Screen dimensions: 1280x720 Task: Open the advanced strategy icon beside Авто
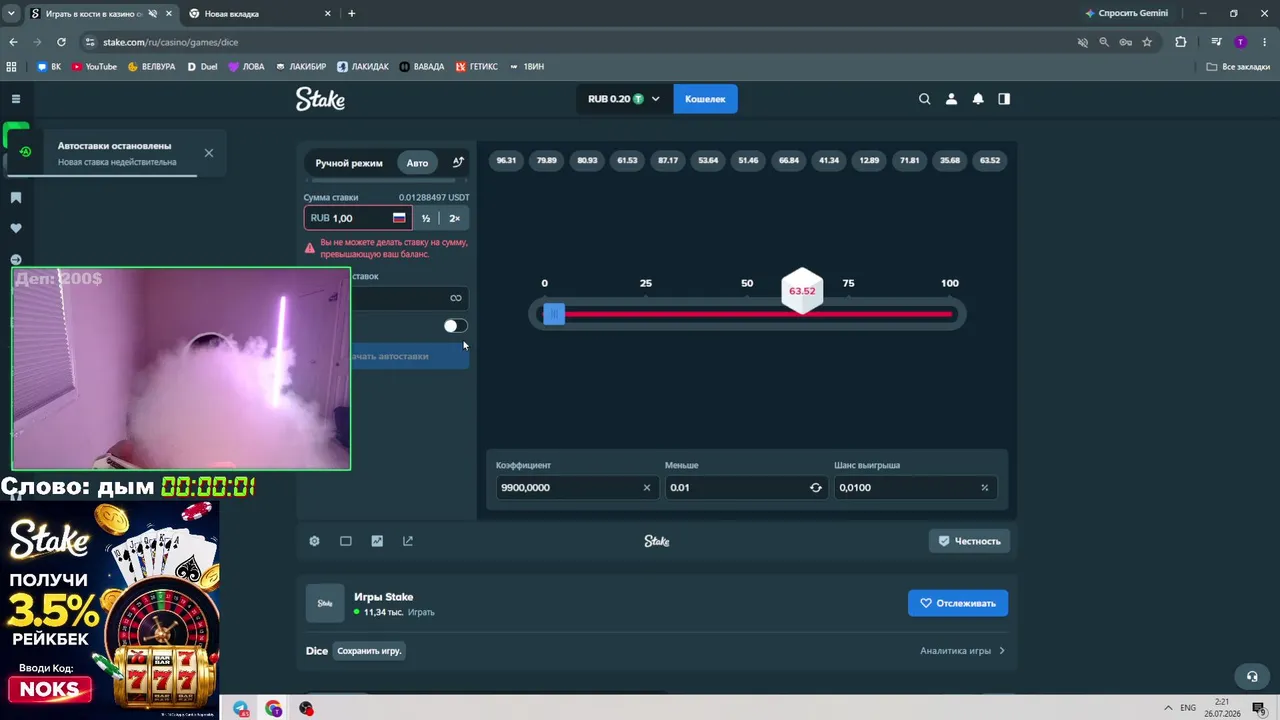click(458, 162)
